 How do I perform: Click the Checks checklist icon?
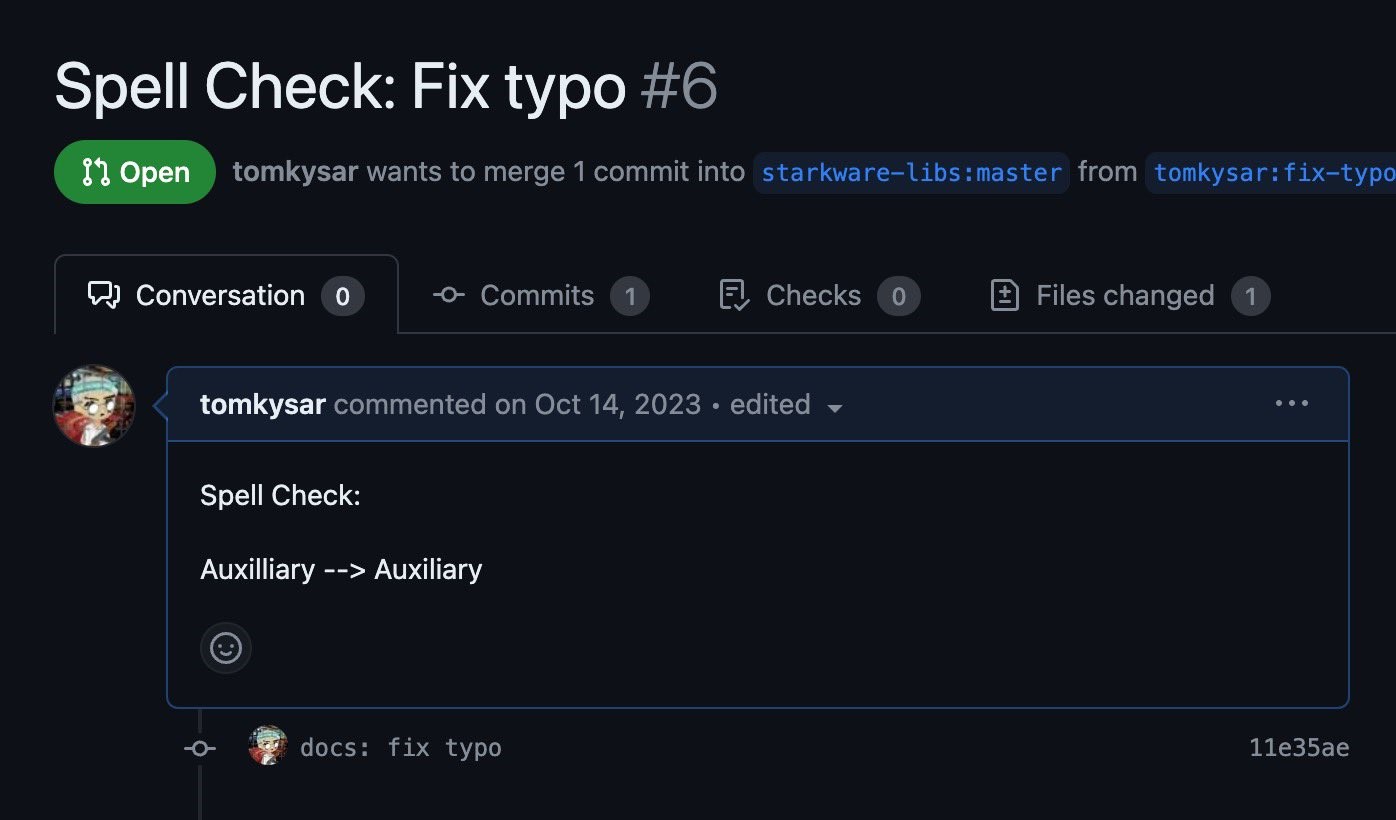pos(735,295)
